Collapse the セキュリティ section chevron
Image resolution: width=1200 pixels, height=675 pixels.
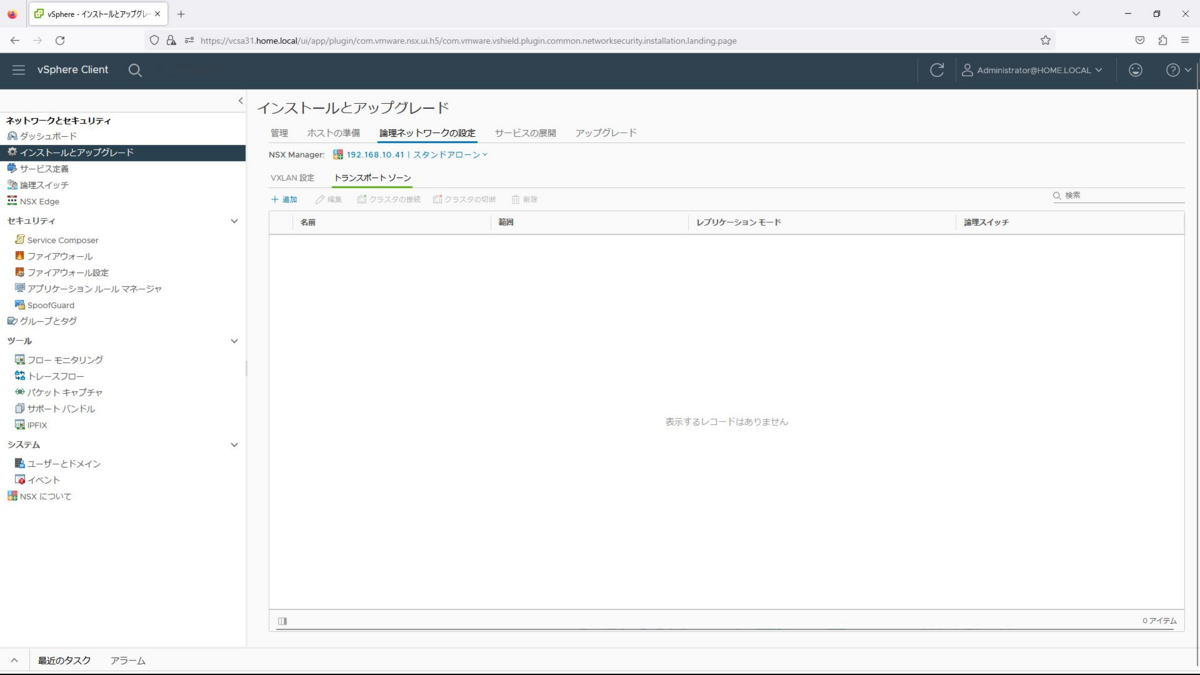point(235,221)
